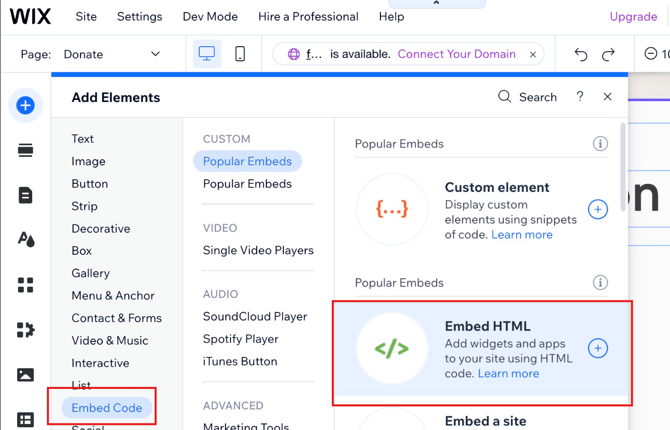Switch to mobile view icon
670x430 pixels.
pyautogui.click(x=240, y=54)
